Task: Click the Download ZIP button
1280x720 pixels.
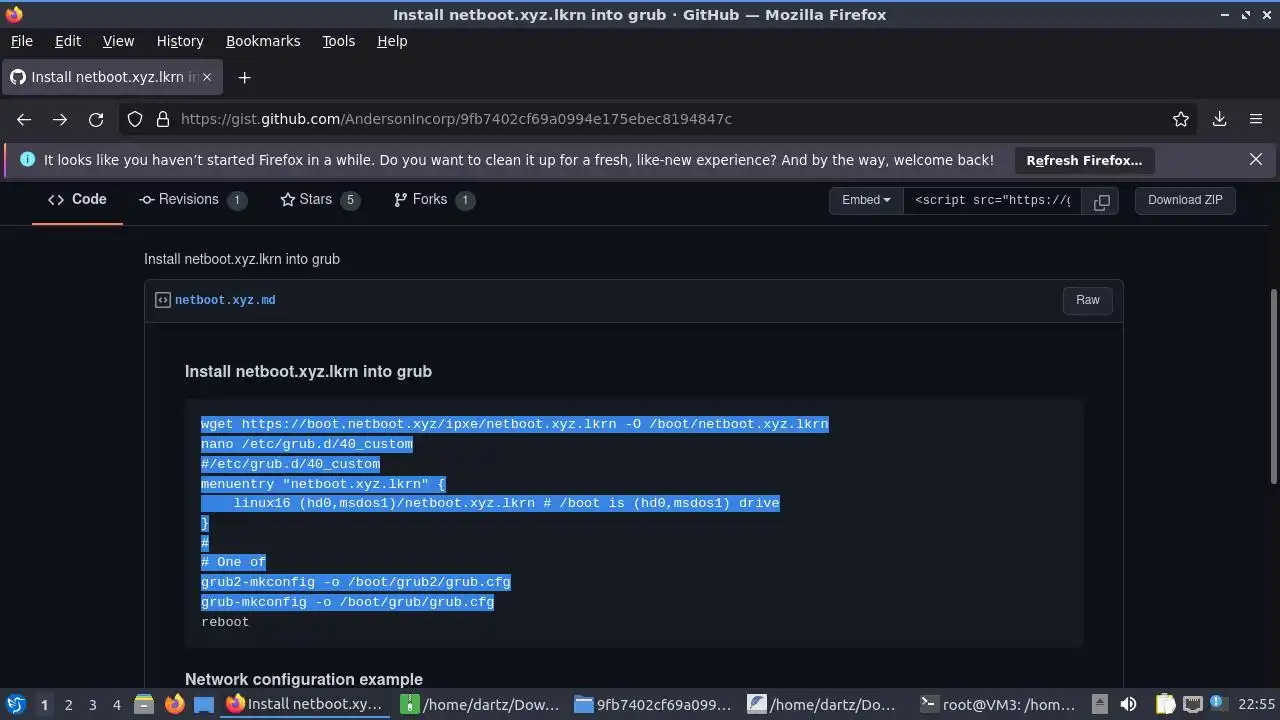Action: [1185, 200]
